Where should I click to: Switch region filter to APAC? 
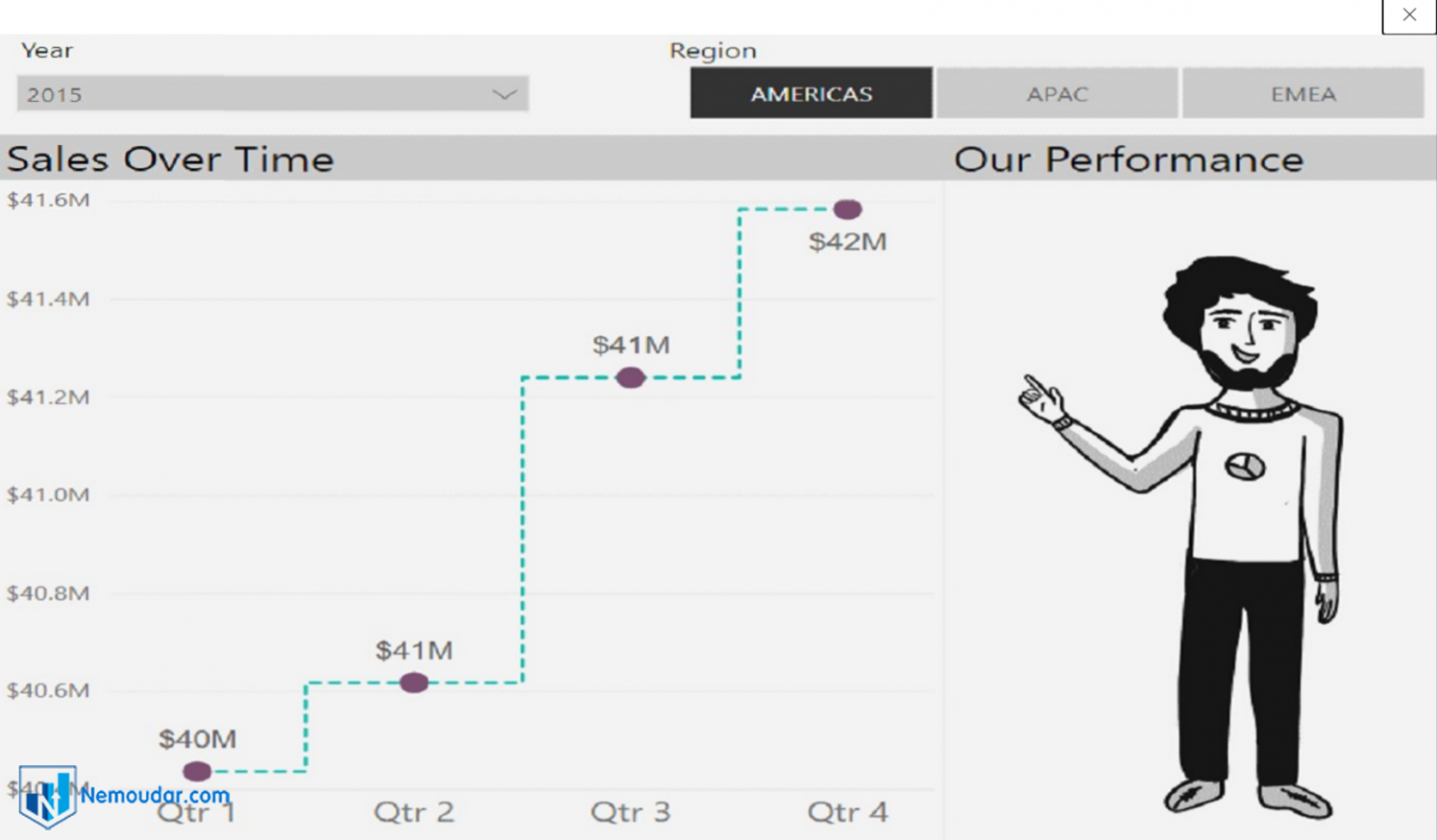tap(1057, 94)
